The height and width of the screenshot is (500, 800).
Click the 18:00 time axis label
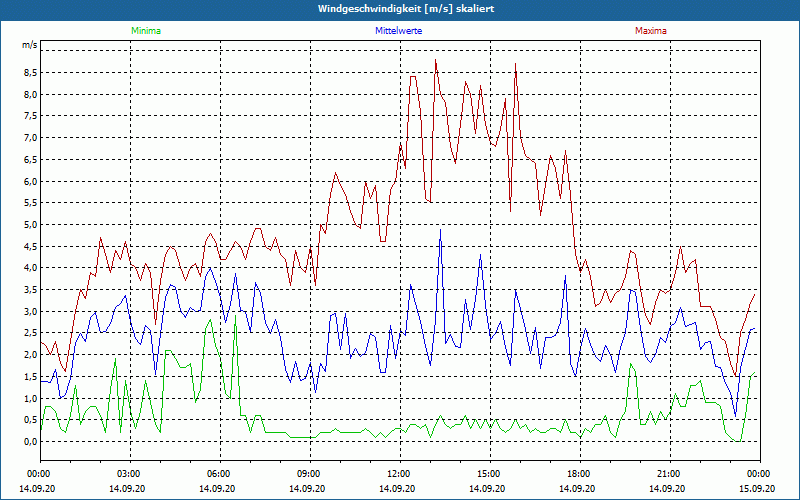tap(577, 474)
